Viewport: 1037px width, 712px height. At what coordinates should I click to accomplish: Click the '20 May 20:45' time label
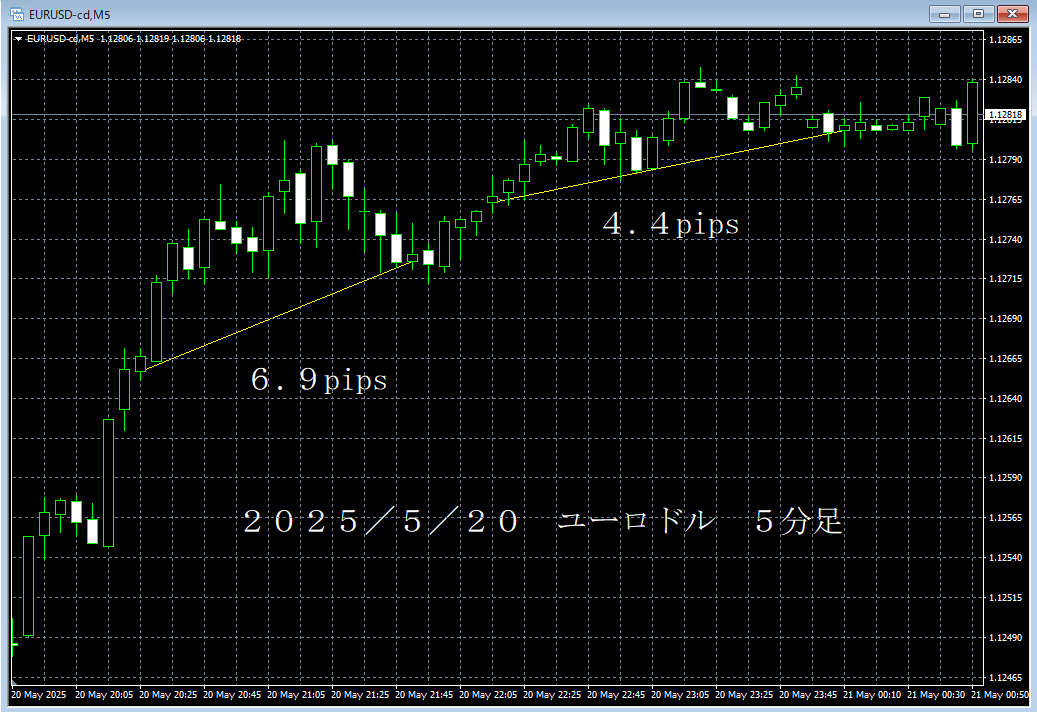tap(232, 695)
